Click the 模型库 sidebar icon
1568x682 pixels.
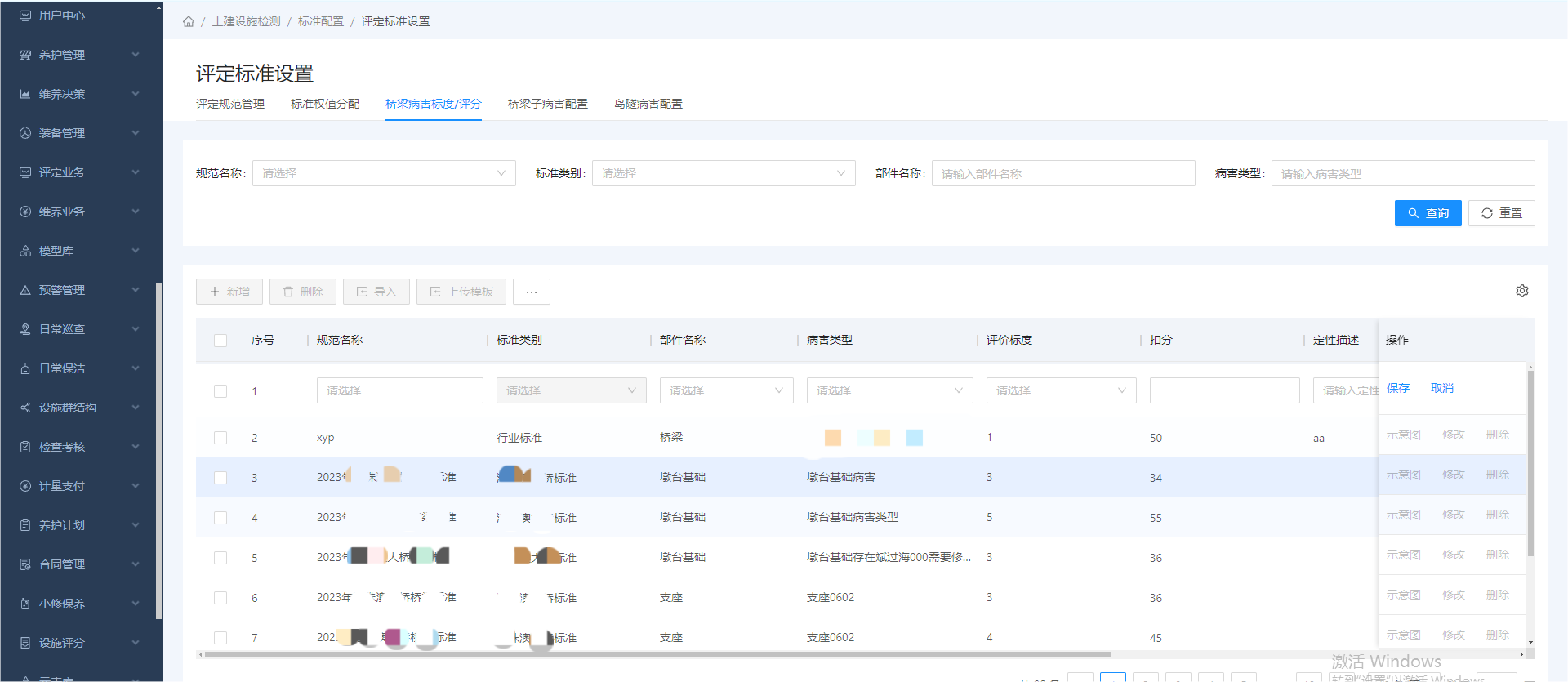point(25,251)
